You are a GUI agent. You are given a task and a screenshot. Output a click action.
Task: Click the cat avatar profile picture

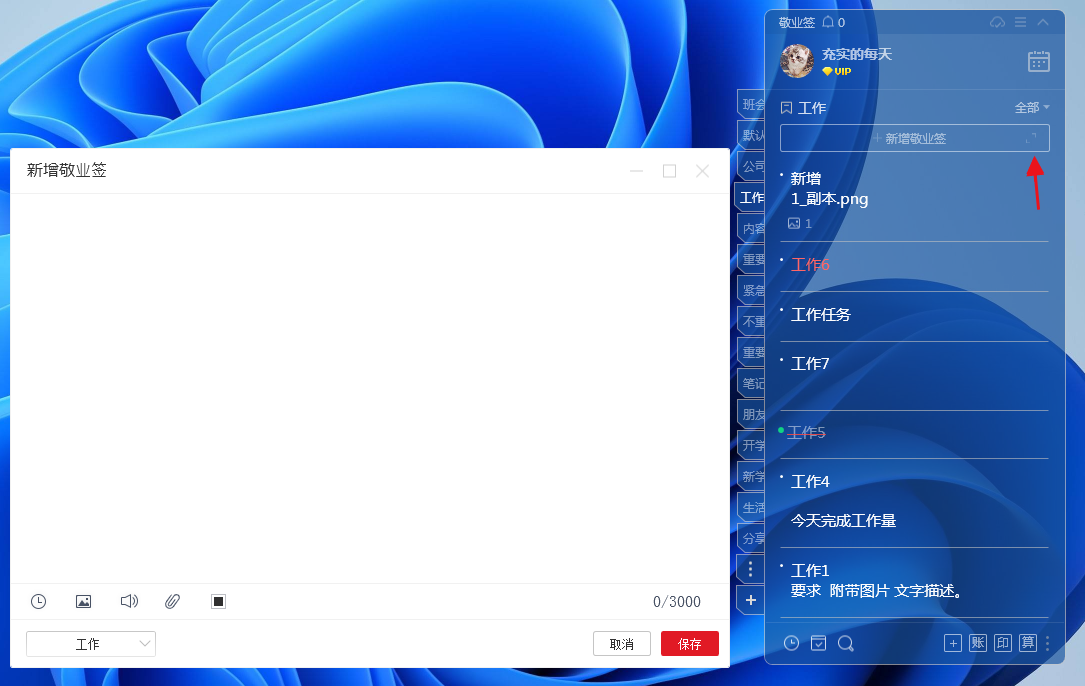click(x=796, y=61)
